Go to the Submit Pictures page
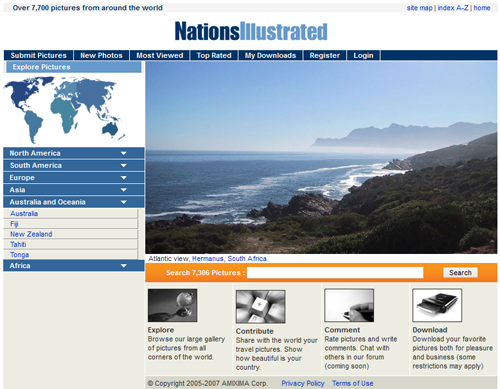500x389 pixels. (39, 55)
